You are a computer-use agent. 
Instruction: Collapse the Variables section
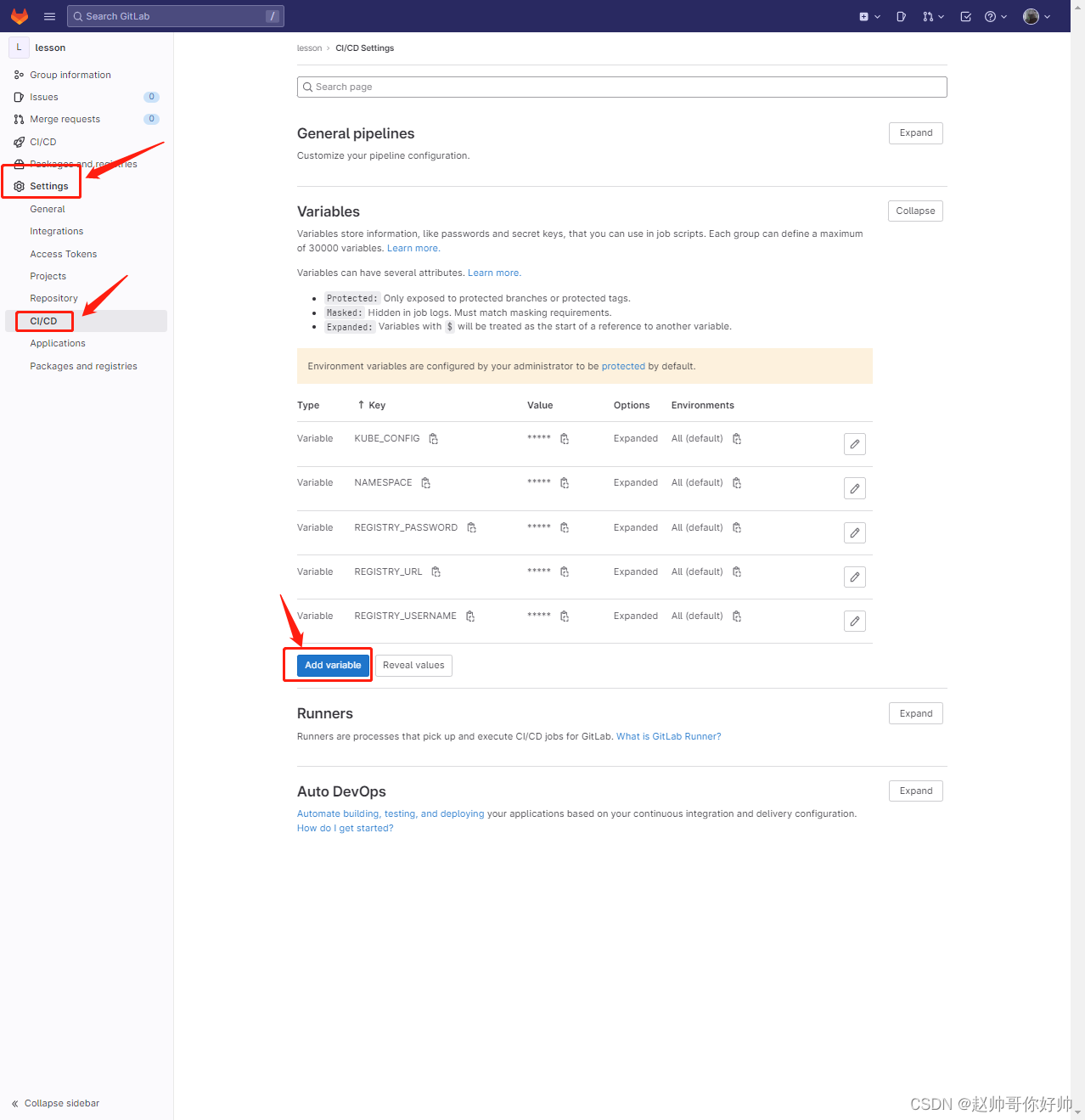[x=915, y=211]
